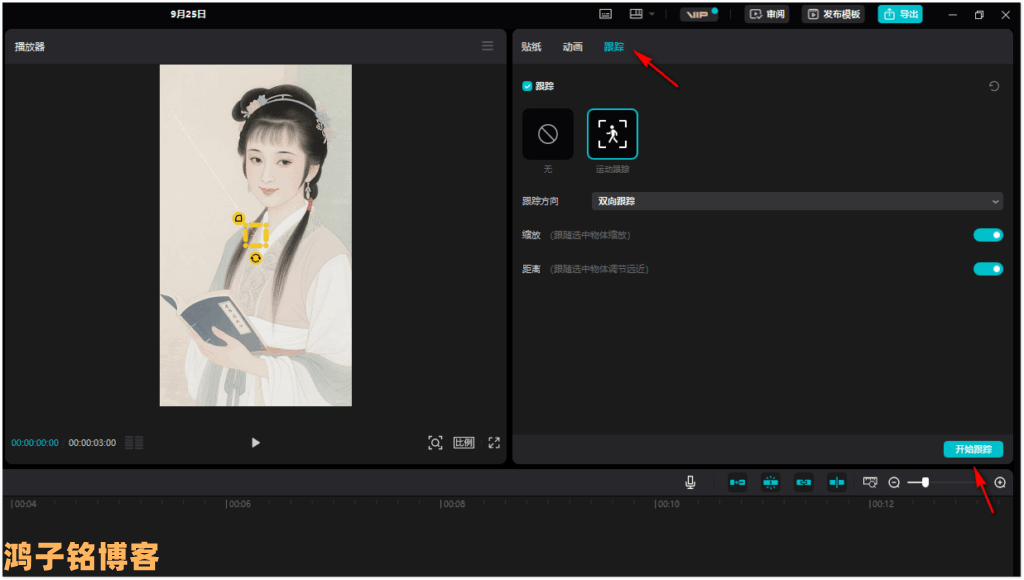Screen dimensions: 1024x580
Task: Disable the 距离 distance switch
Action: [988, 269]
